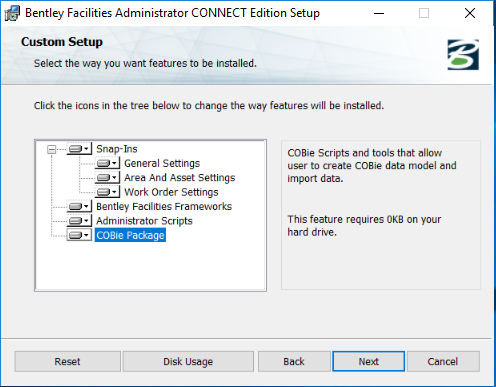Viewport: 496px width, 387px height.
Task: Click the Bentley logo in the header
Action: [x=463, y=55]
